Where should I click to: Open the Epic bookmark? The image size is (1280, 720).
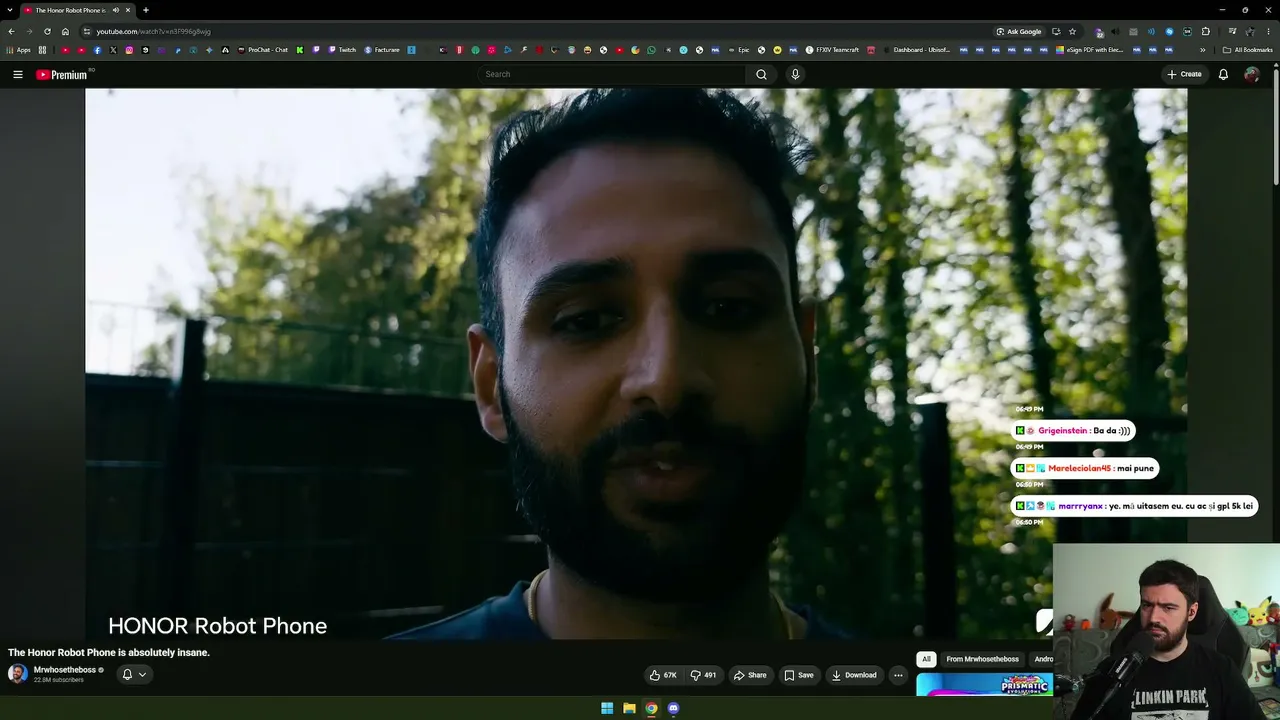(739, 50)
